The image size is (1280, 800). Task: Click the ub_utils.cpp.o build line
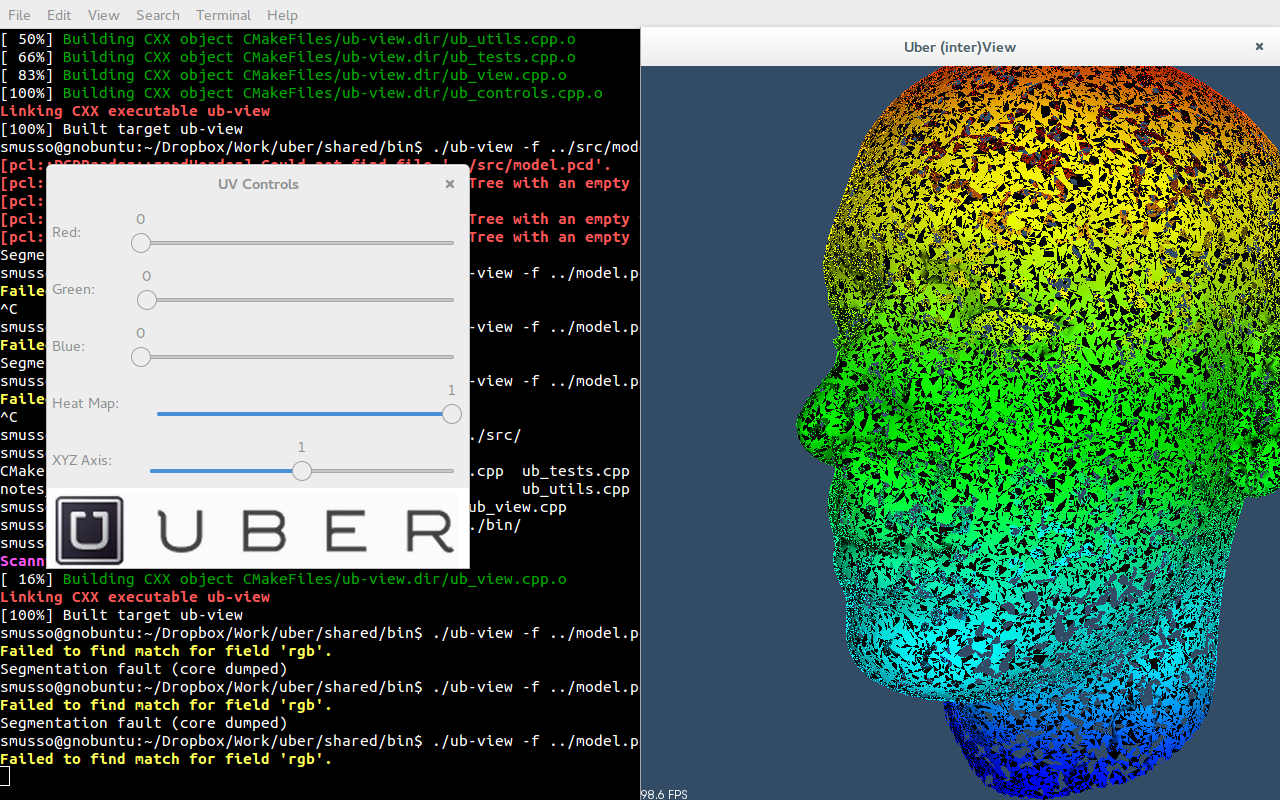(x=288, y=39)
